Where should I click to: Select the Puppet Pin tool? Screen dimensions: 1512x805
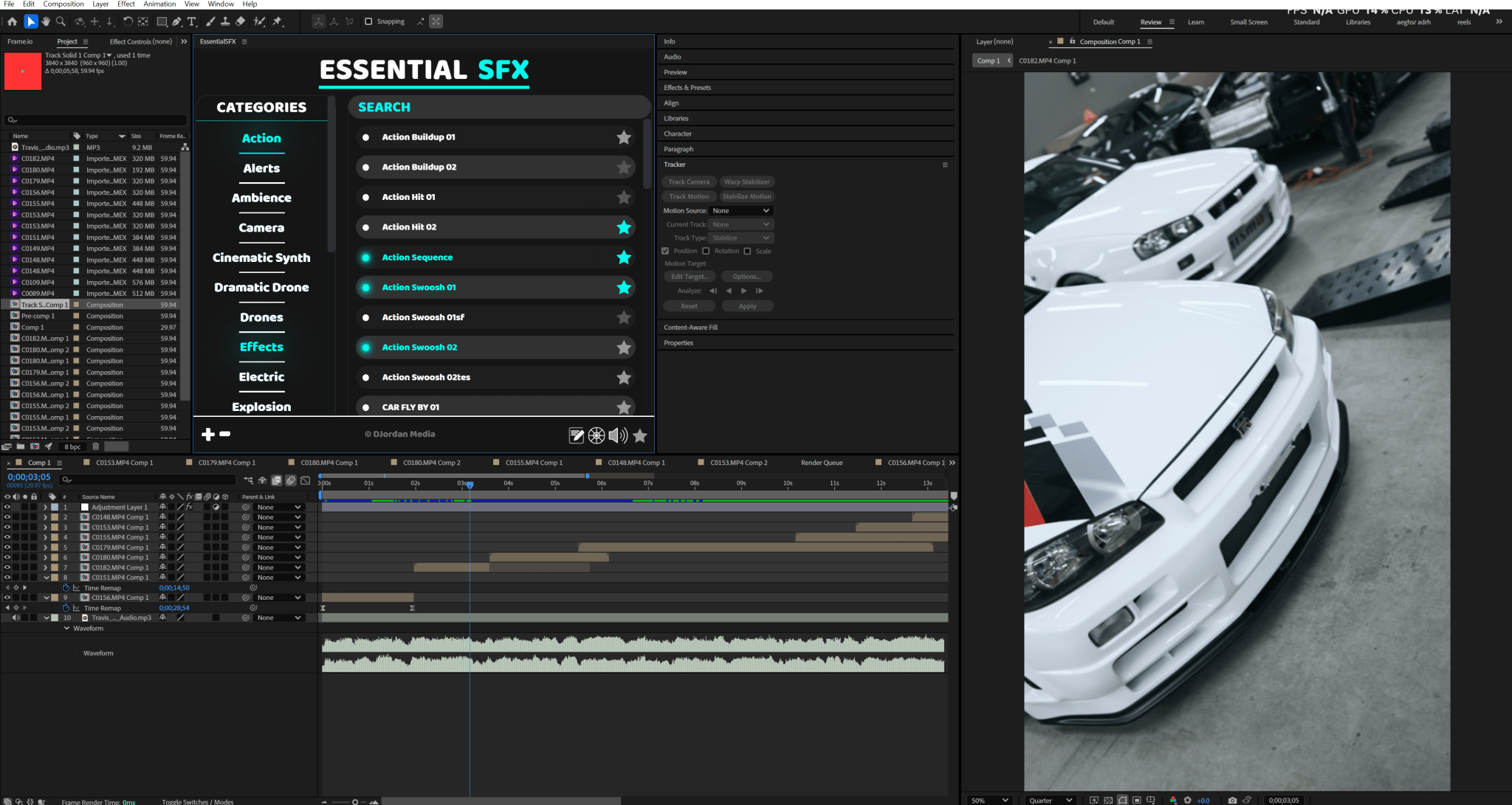coord(278,21)
